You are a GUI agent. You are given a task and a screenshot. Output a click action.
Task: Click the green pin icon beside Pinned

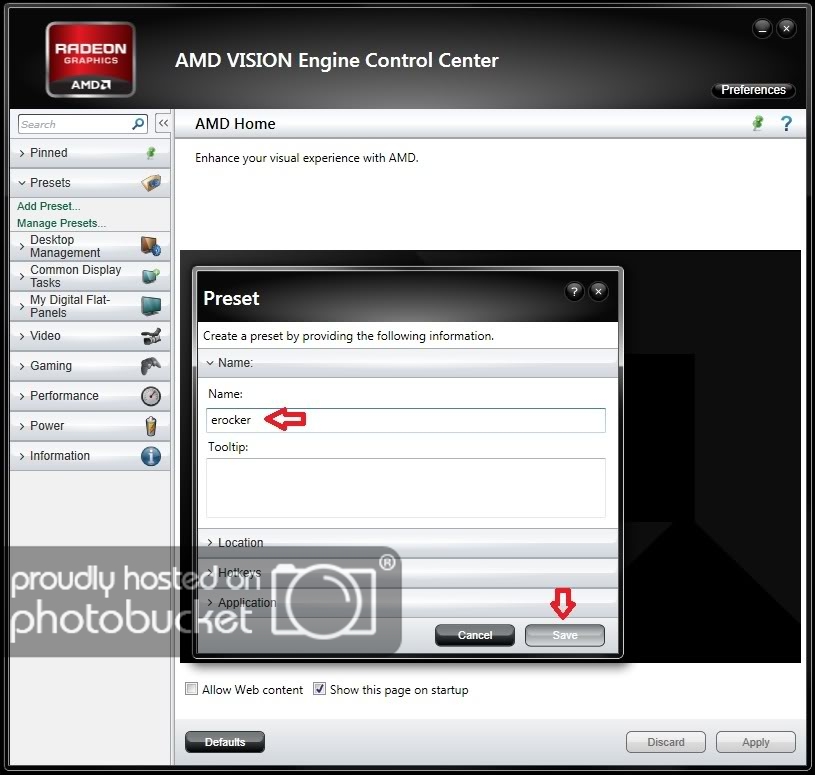coord(151,153)
